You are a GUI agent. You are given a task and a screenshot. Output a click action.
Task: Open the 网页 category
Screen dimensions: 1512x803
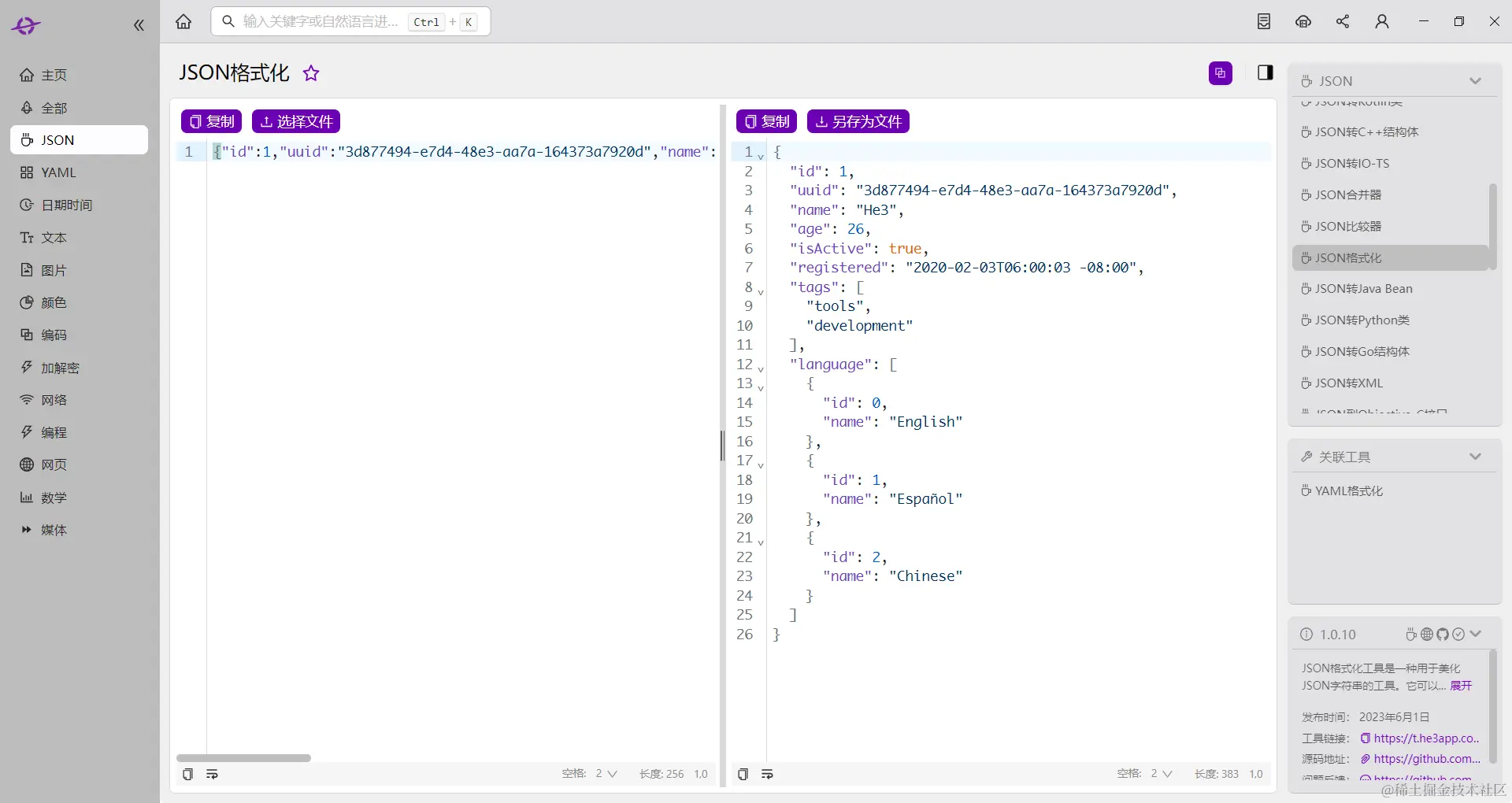click(79, 464)
